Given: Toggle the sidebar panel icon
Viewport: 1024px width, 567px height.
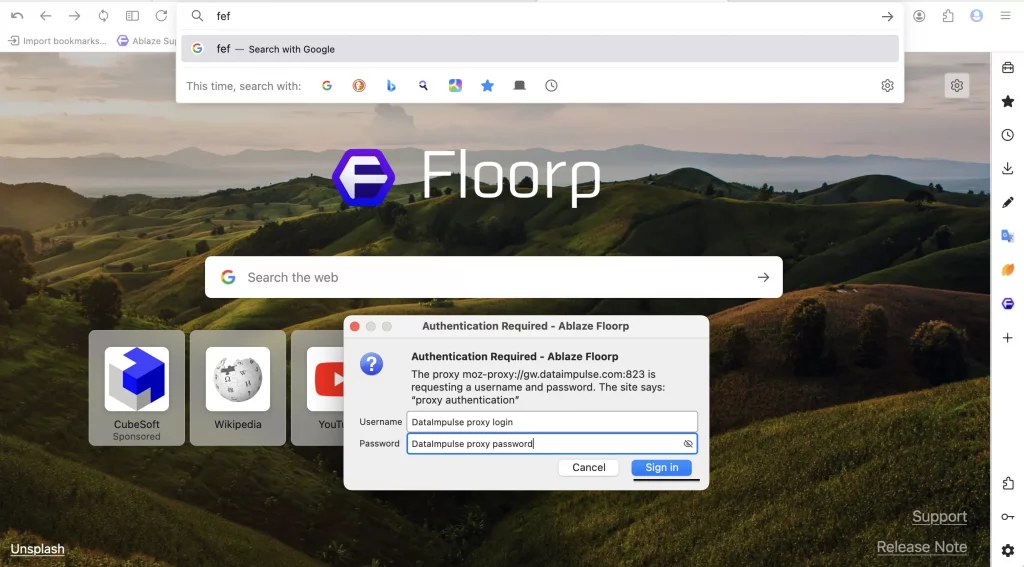Looking at the screenshot, I should tap(132, 16).
